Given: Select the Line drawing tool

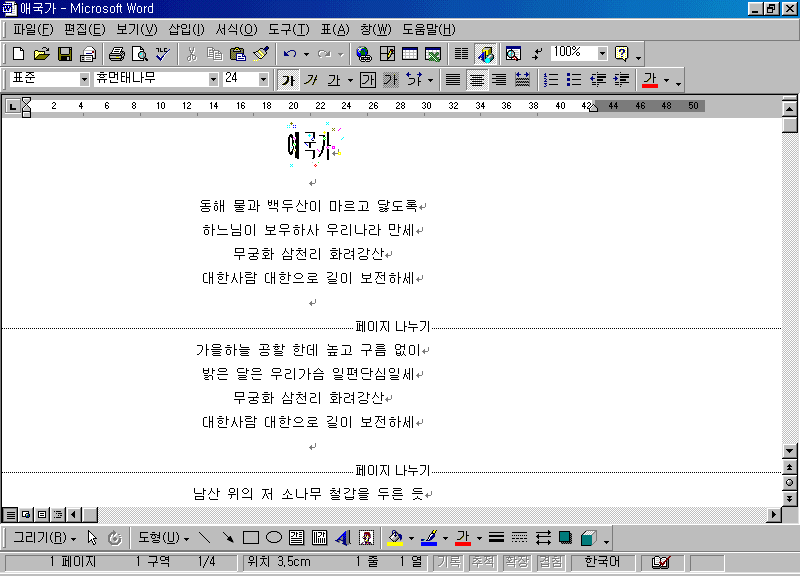Looking at the screenshot, I should point(205,538).
